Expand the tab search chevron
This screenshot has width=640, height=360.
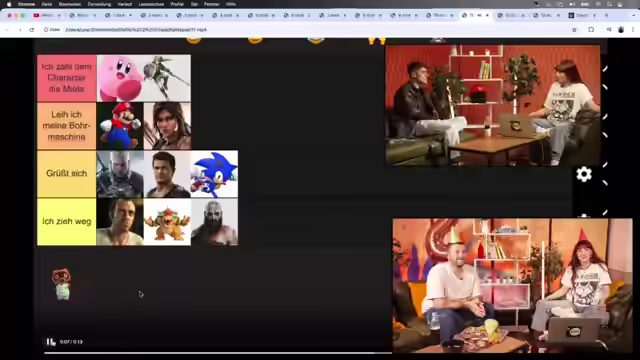(x=634, y=15)
